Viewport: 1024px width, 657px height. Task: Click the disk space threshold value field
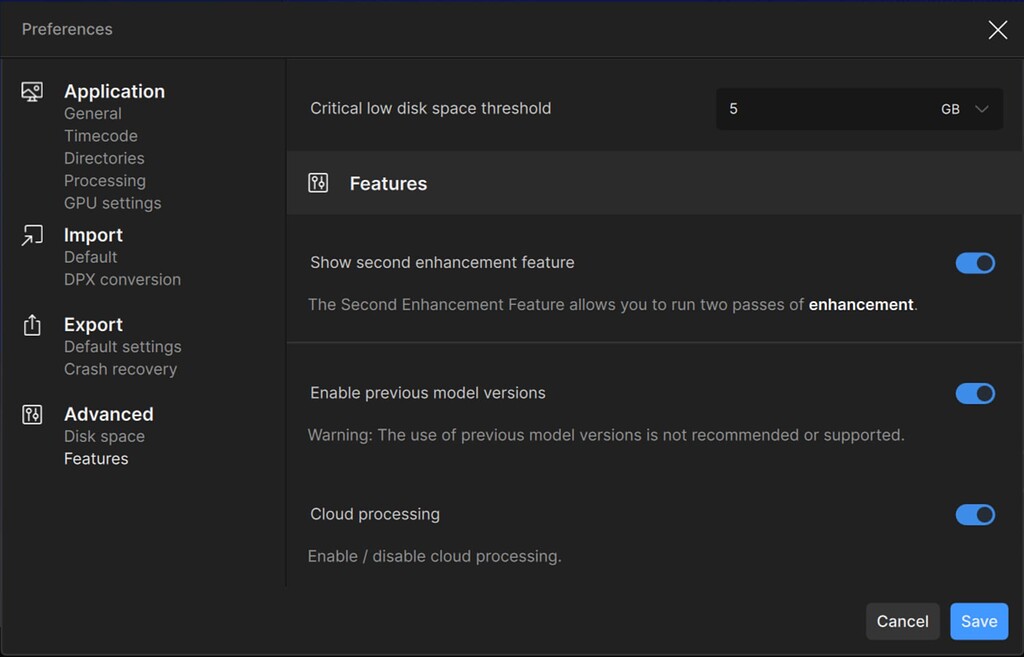[x=820, y=109]
